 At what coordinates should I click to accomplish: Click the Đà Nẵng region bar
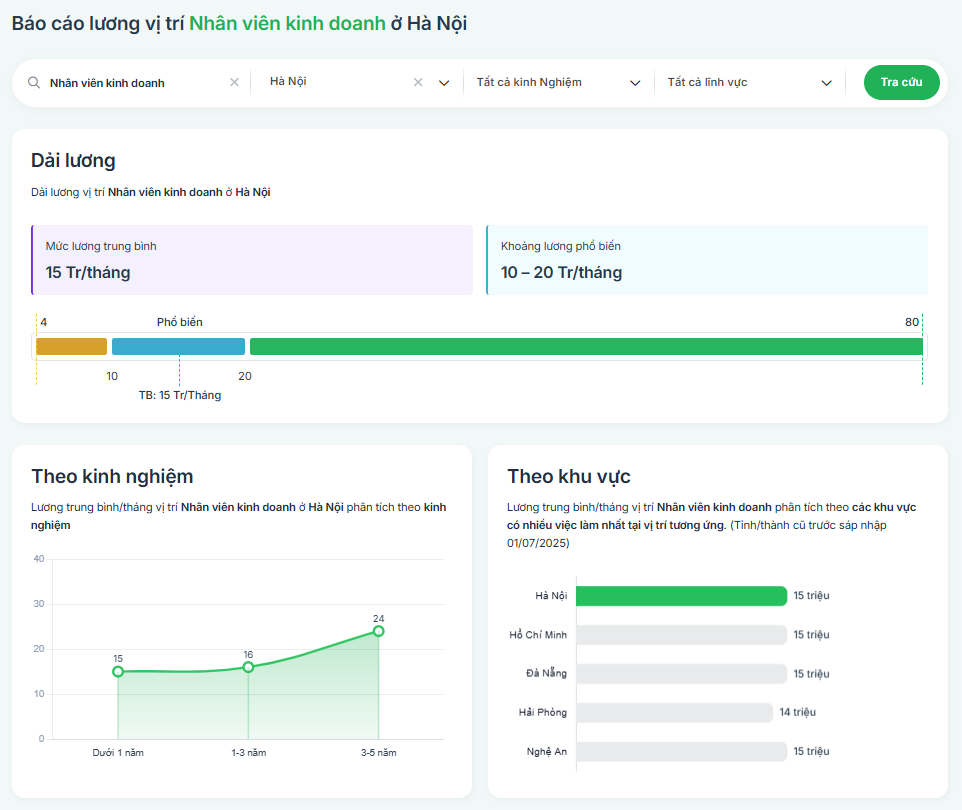(682, 674)
